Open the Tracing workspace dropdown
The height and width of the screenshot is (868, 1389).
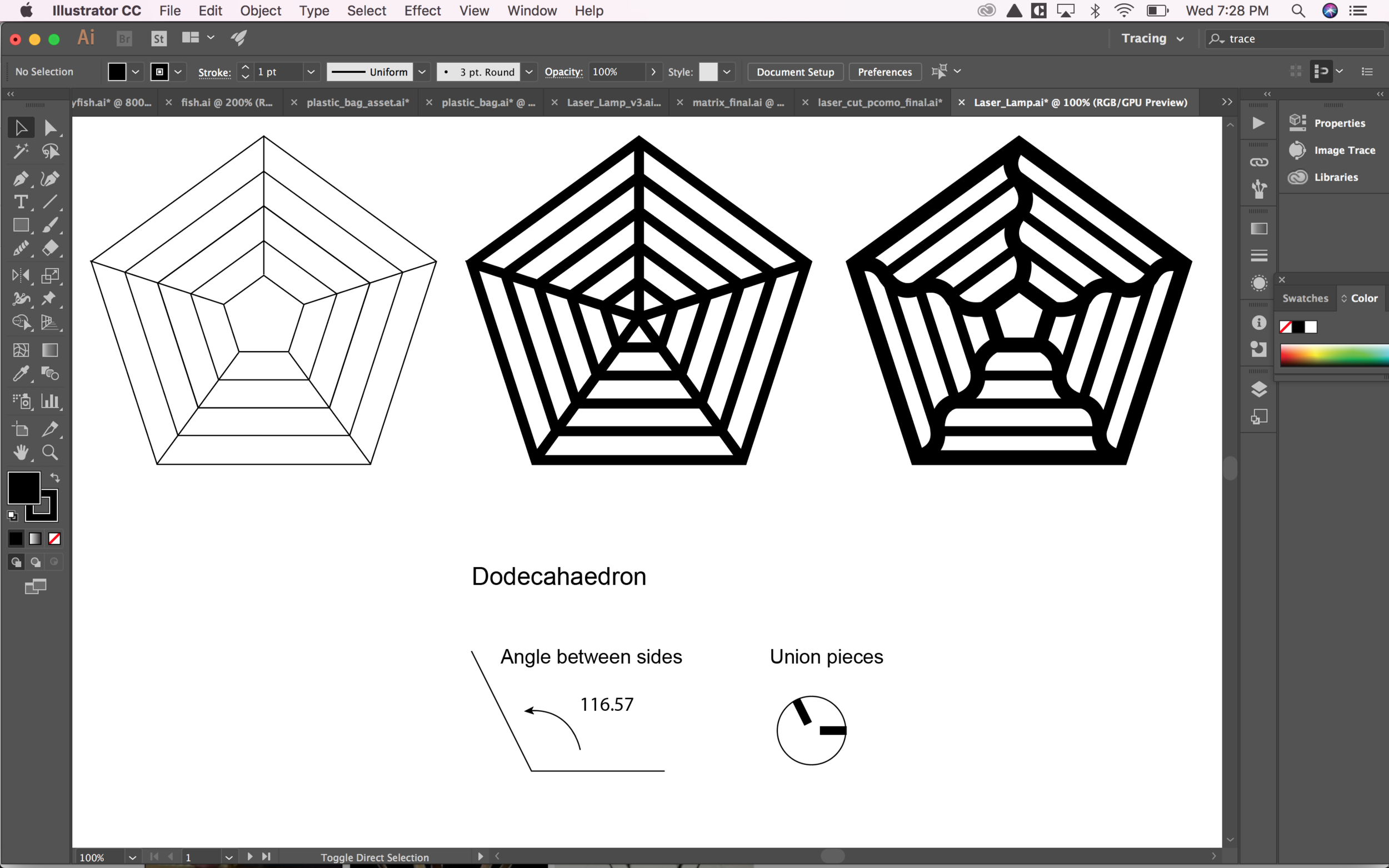tap(1152, 38)
